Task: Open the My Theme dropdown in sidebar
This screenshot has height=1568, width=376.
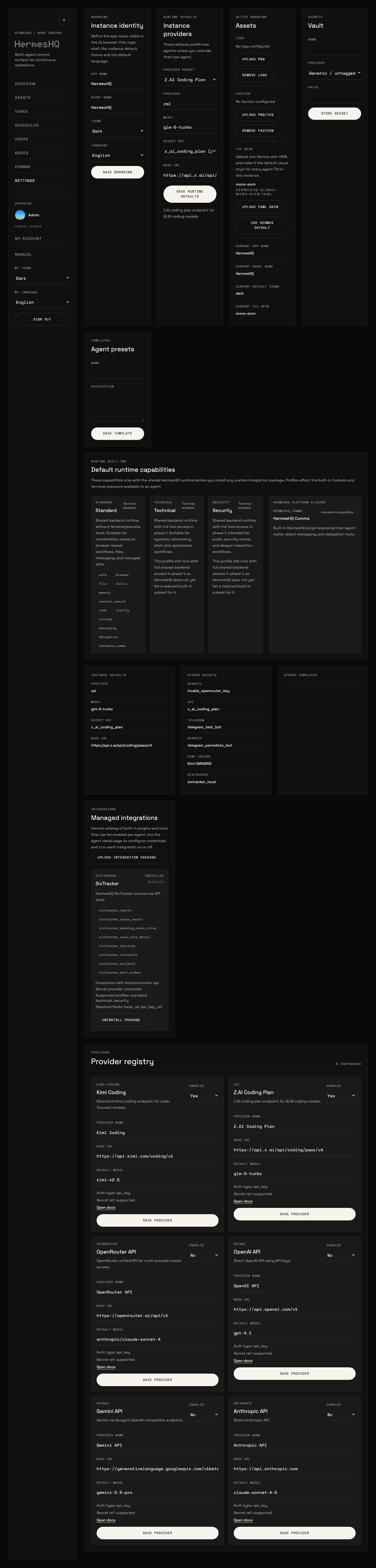Action: tap(42, 278)
